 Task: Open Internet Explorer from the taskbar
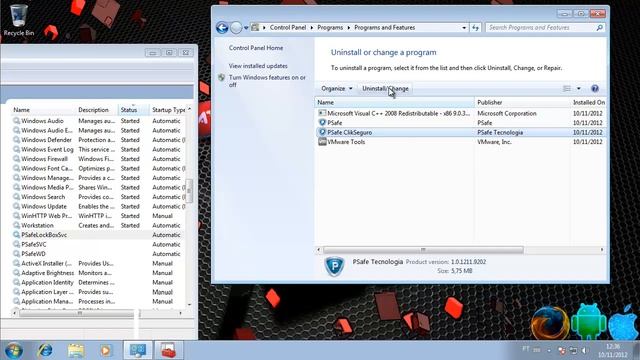[44, 350]
